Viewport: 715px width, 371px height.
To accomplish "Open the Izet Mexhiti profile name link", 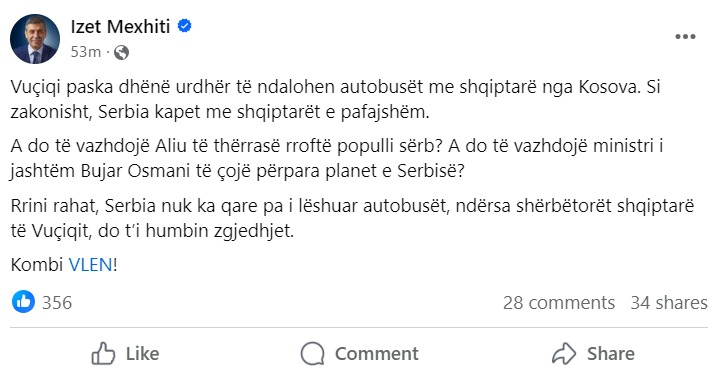I will pyautogui.click(x=120, y=26).
